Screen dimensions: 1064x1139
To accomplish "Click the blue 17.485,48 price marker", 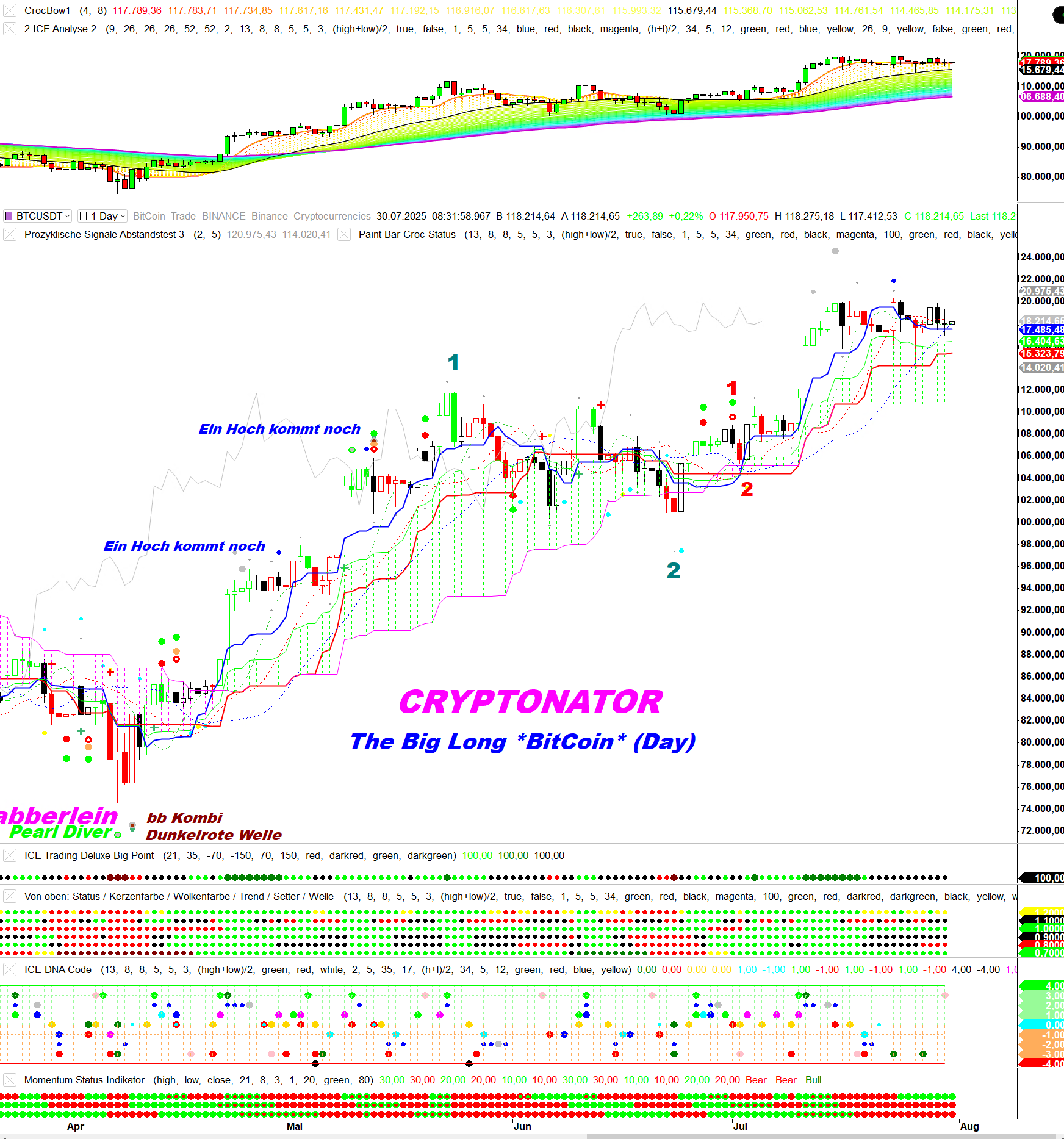I will [x=1042, y=329].
